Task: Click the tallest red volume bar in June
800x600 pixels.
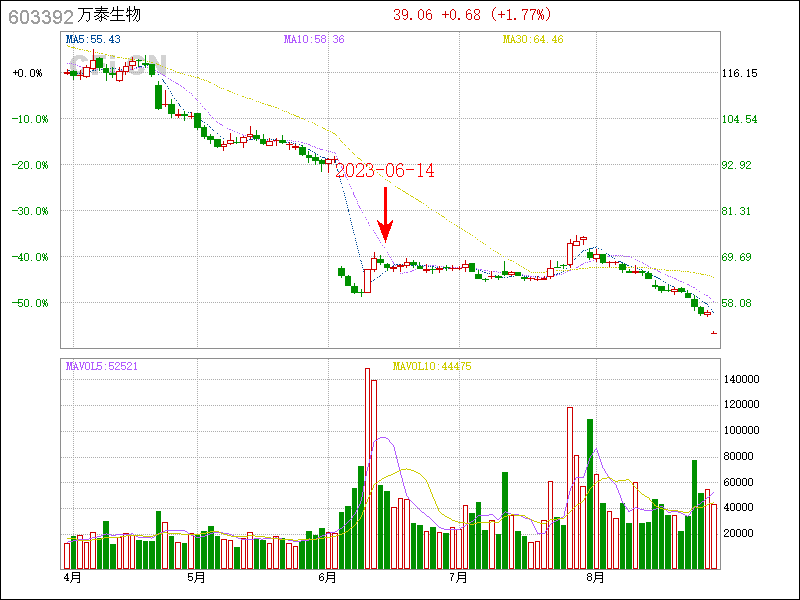Action: [x=367, y=468]
